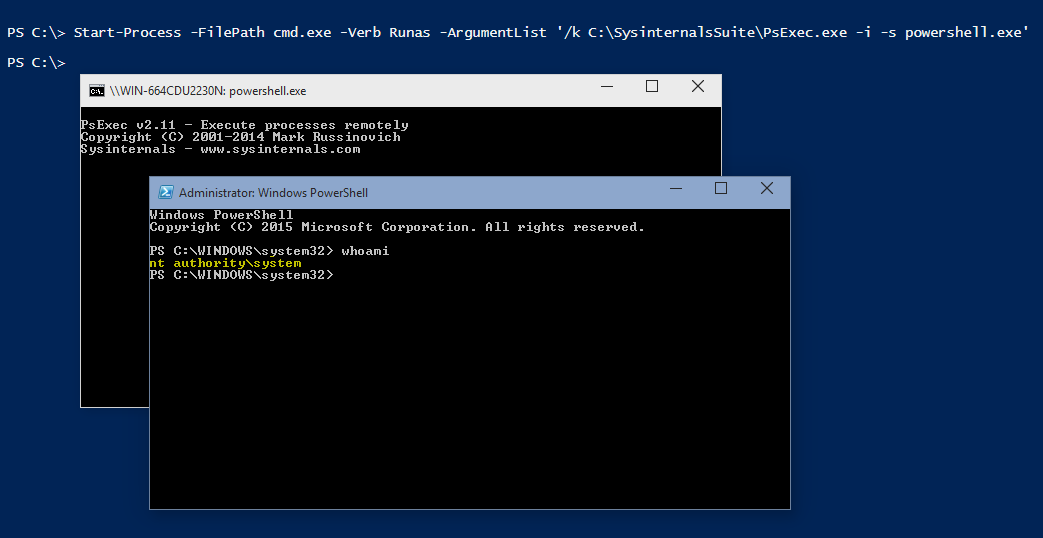Viewport: 1043px width, 538px height.
Task: Minimize the Administrator: Windows PowerShell window
Action: pyautogui.click(x=675, y=189)
